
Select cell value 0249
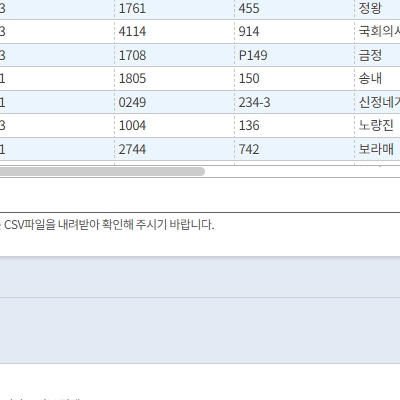[x=132, y=102]
